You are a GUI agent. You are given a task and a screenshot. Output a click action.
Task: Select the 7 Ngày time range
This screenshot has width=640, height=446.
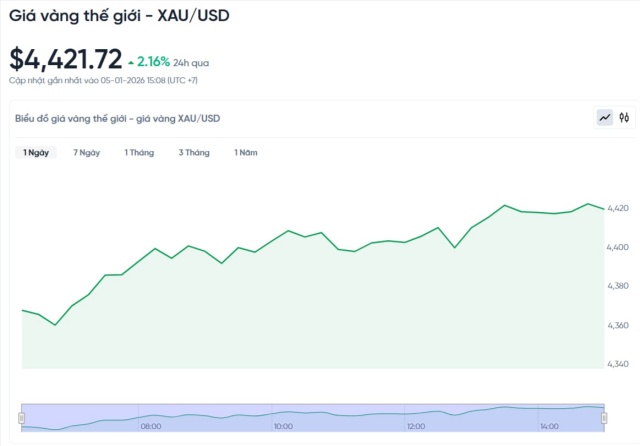87,153
